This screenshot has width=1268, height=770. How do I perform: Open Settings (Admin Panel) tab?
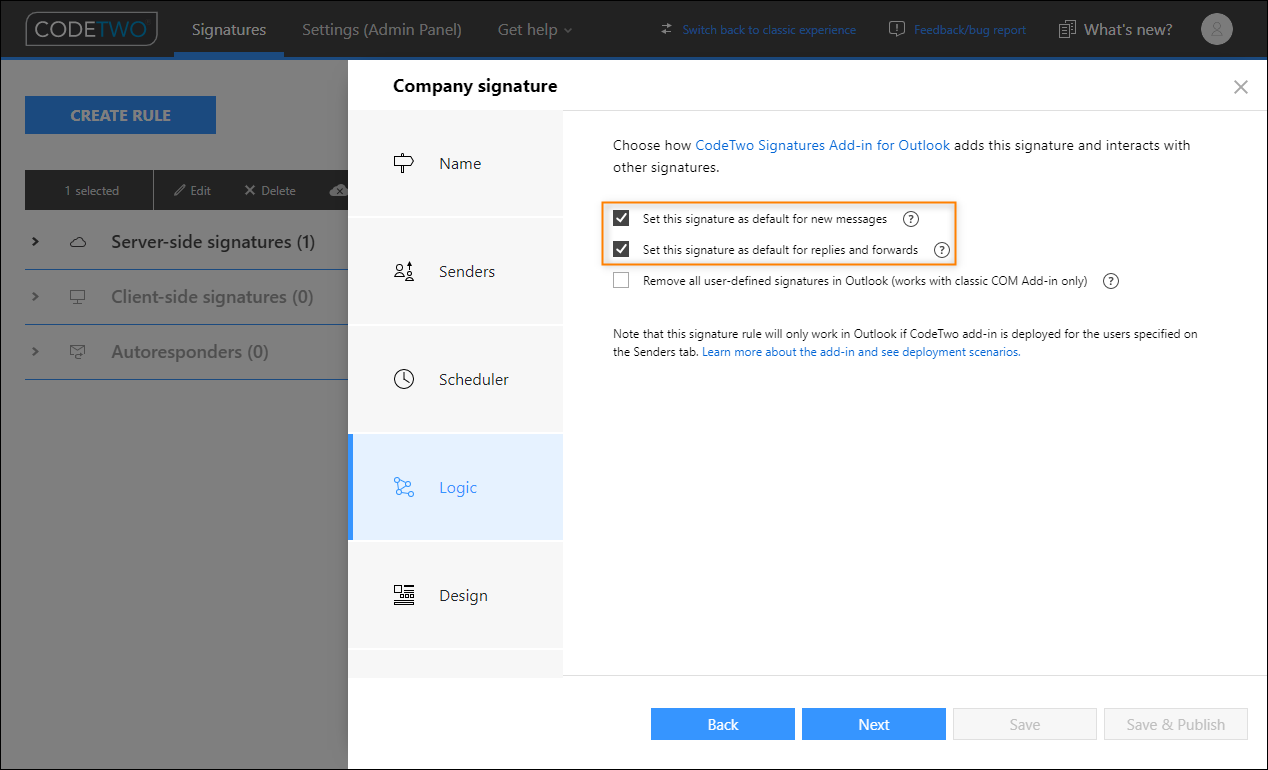click(x=382, y=30)
